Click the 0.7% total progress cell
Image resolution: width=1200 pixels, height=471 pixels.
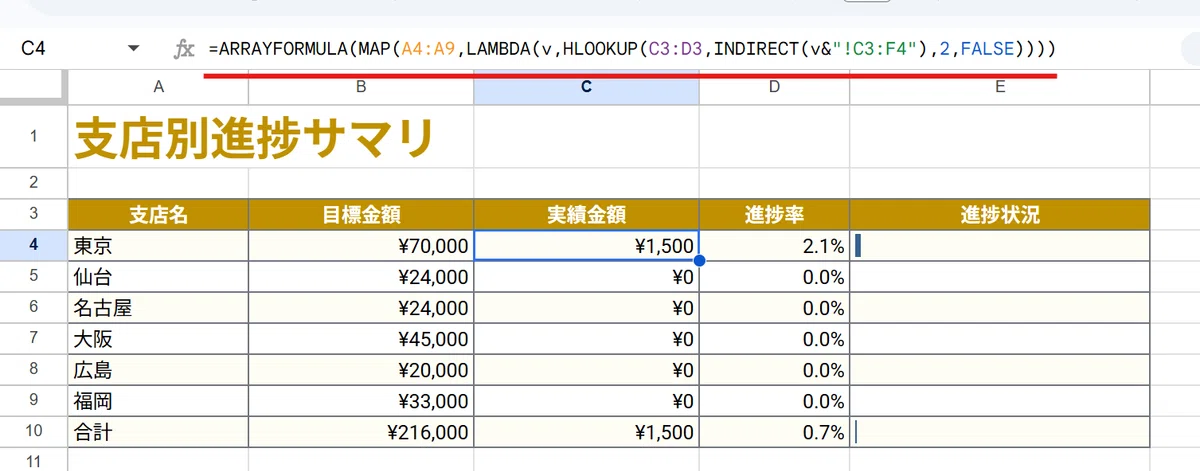tap(775, 432)
